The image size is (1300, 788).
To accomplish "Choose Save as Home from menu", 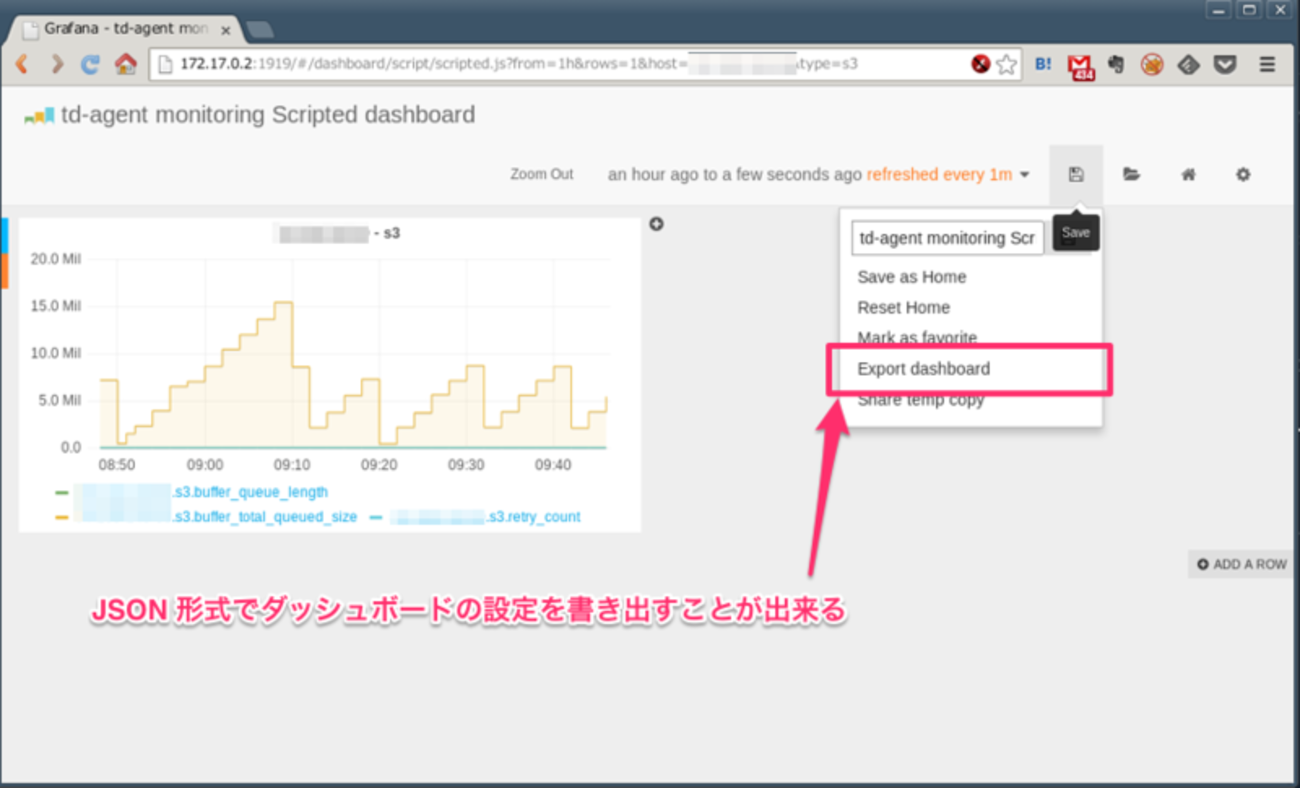I will (x=912, y=277).
